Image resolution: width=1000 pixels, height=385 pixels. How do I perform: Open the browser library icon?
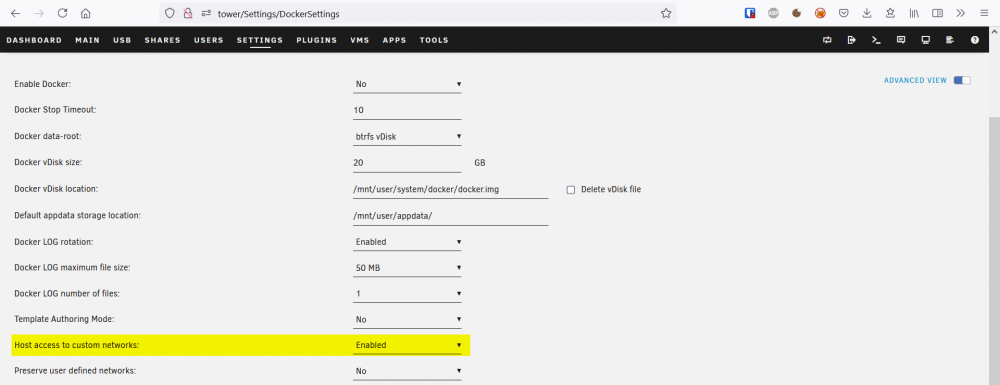[914, 13]
